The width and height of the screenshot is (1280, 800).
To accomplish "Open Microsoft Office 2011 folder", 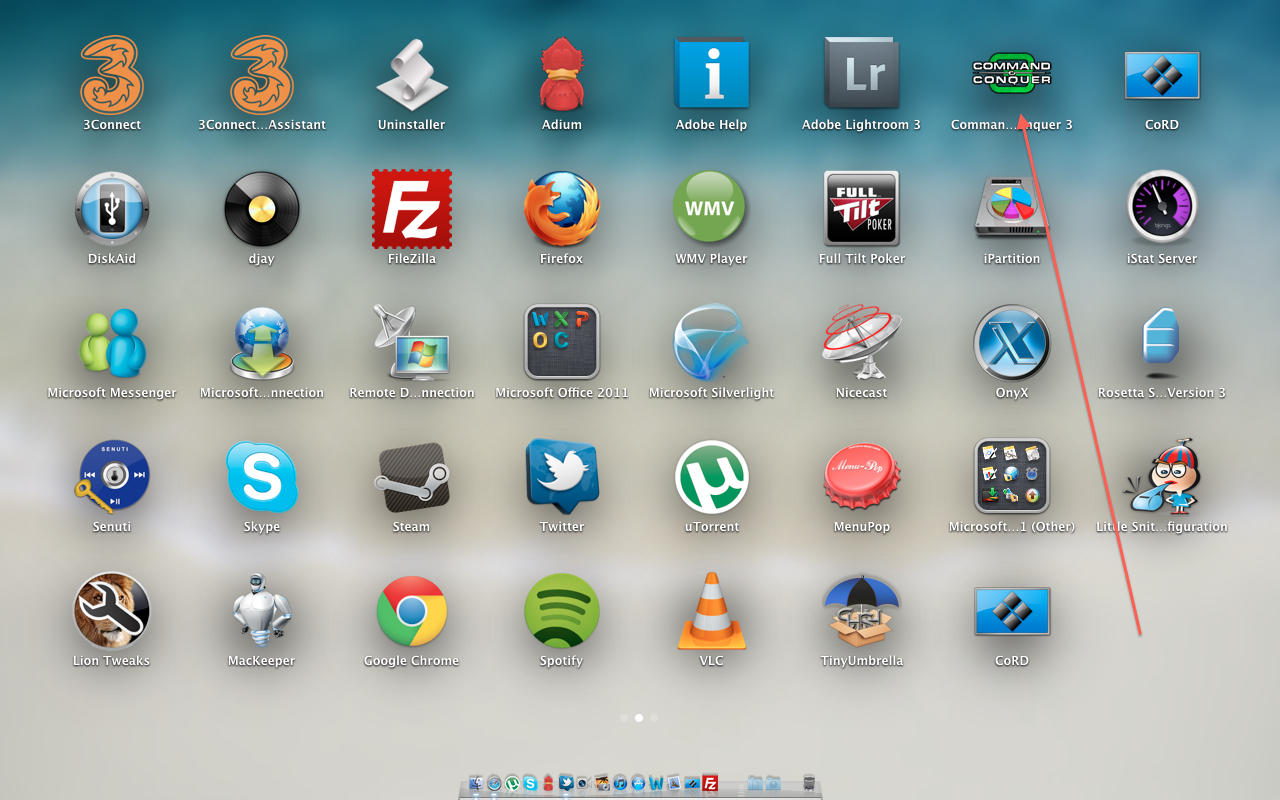I will pyautogui.click(x=561, y=342).
